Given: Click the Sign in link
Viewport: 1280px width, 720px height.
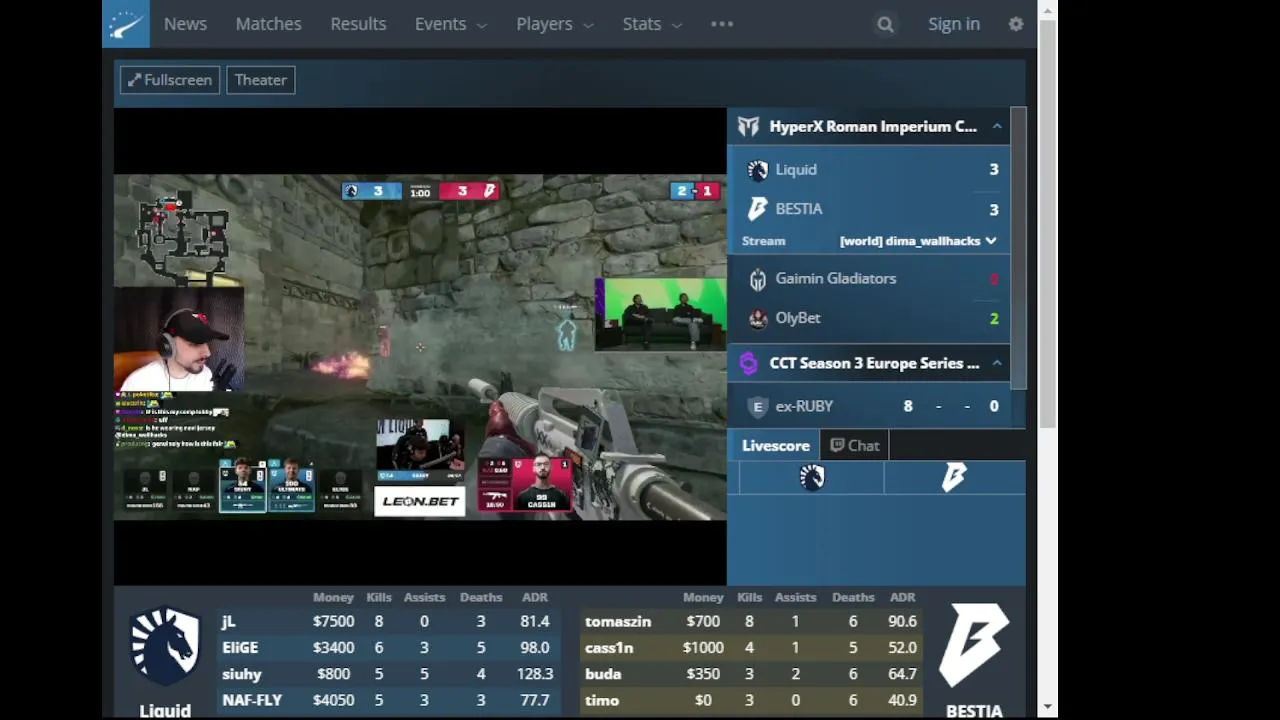Looking at the screenshot, I should (954, 24).
